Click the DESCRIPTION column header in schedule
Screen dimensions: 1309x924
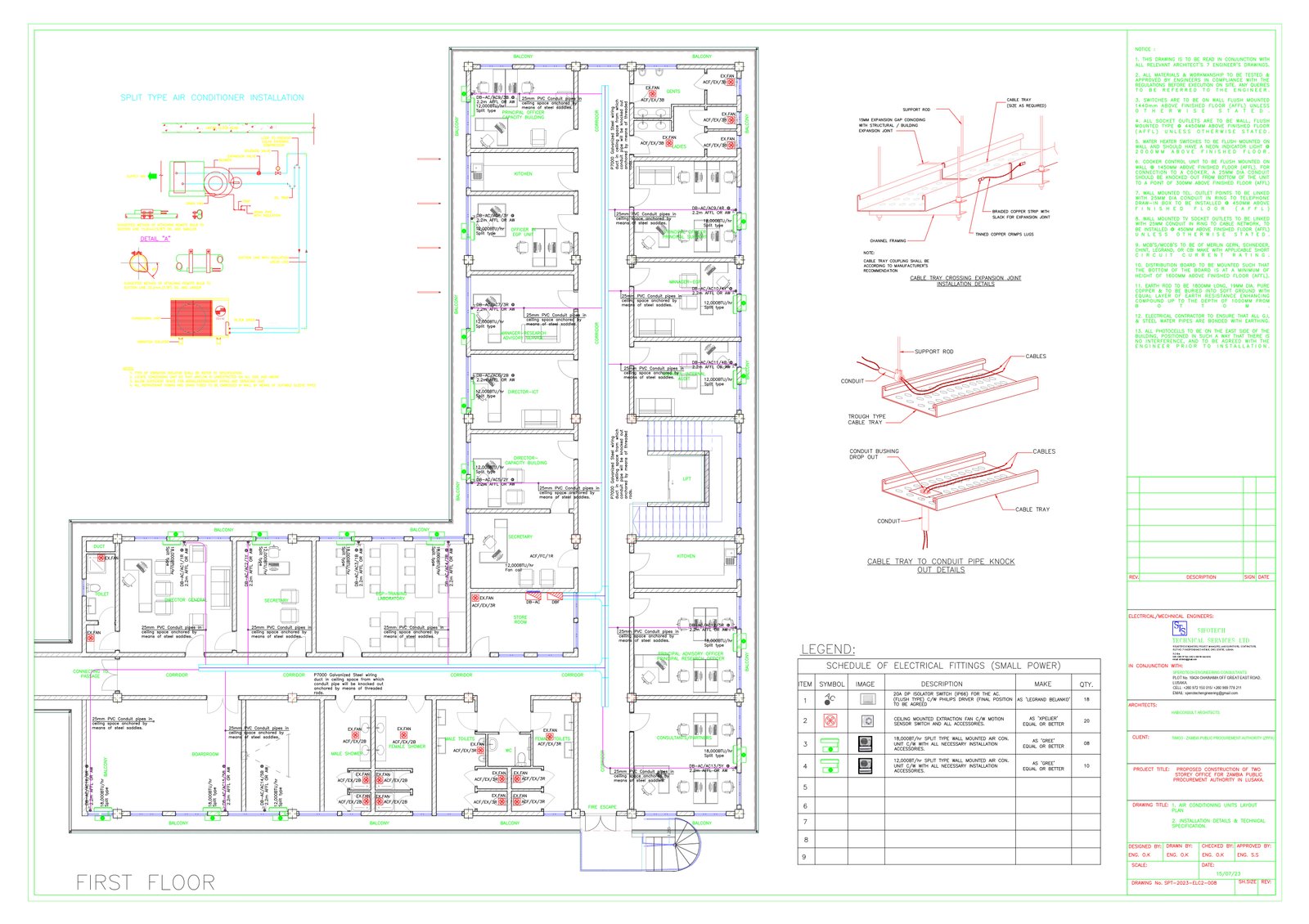(942, 684)
